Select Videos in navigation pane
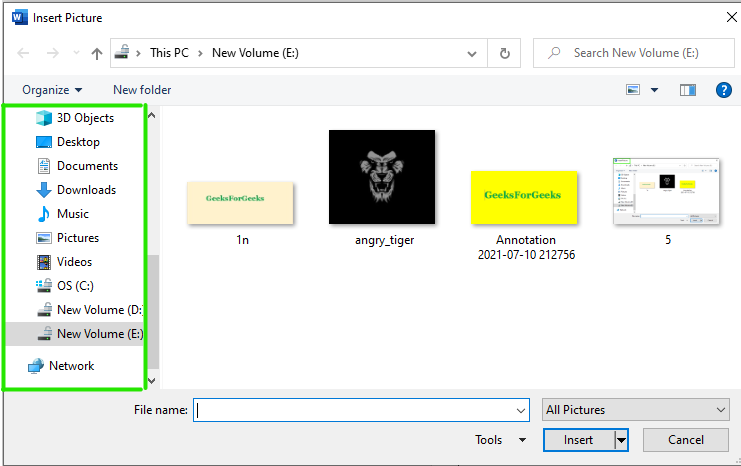Image resolution: width=741 pixels, height=466 pixels. pos(75,262)
